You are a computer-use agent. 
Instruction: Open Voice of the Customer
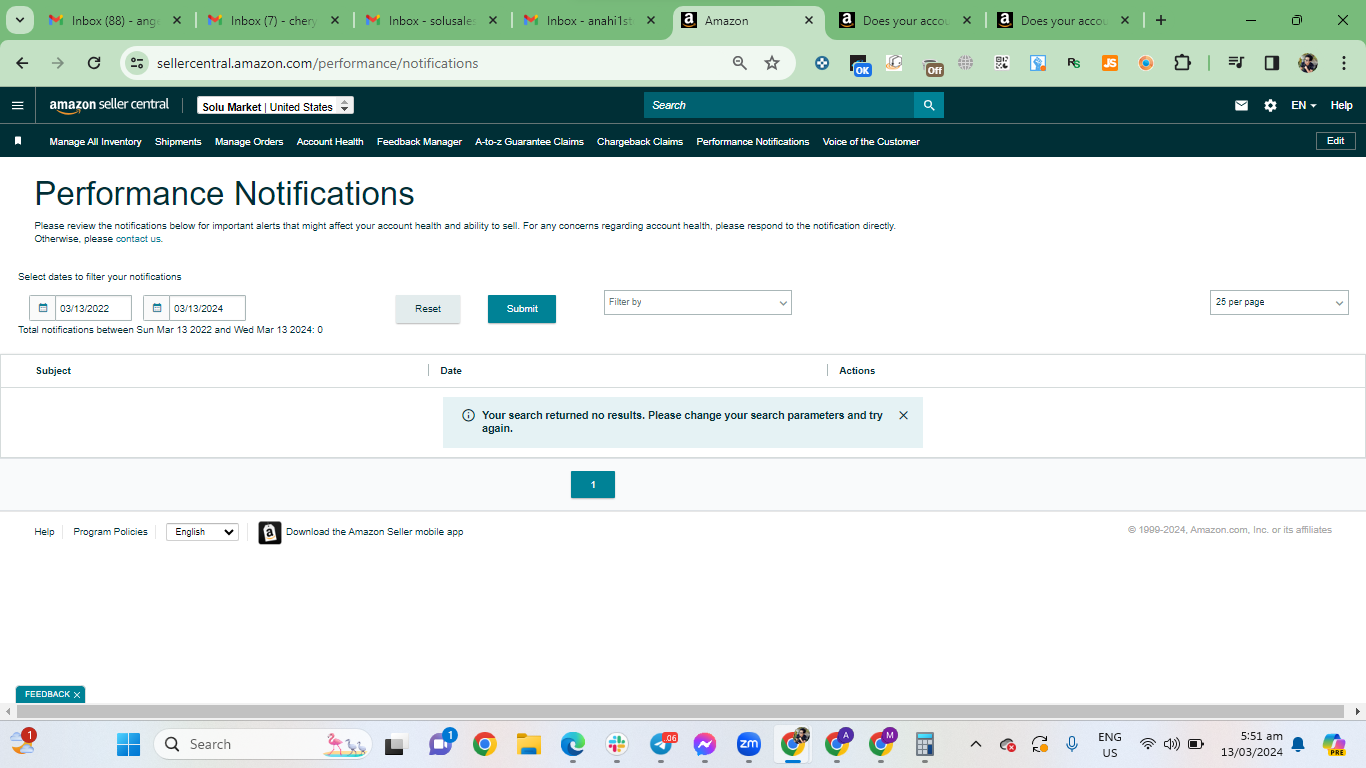coord(871,142)
